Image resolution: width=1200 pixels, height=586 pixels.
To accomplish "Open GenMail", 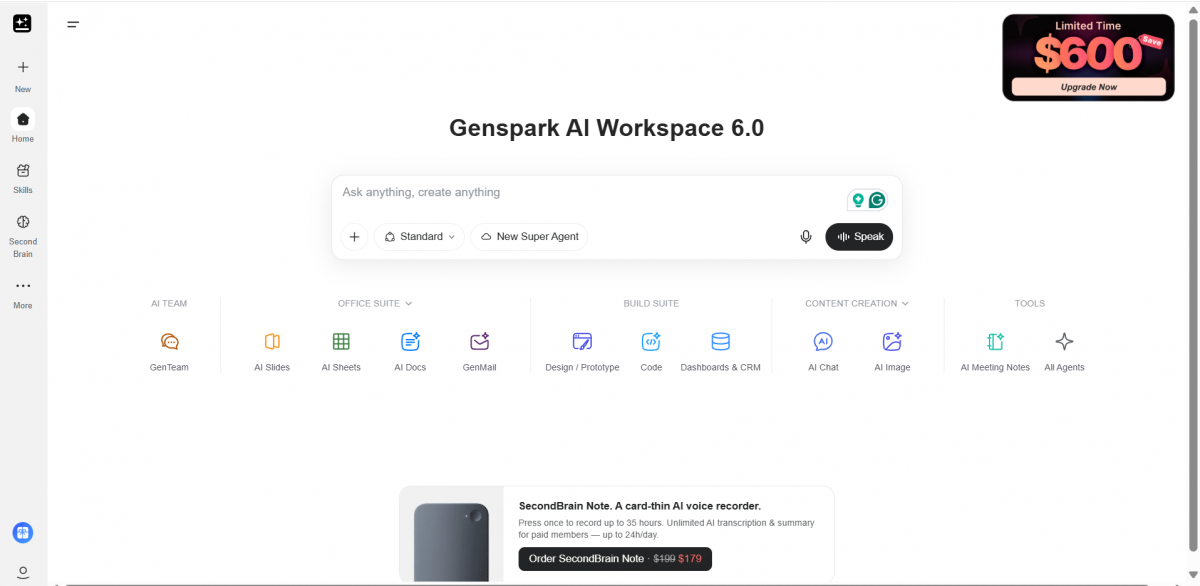I will pos(480,351).
